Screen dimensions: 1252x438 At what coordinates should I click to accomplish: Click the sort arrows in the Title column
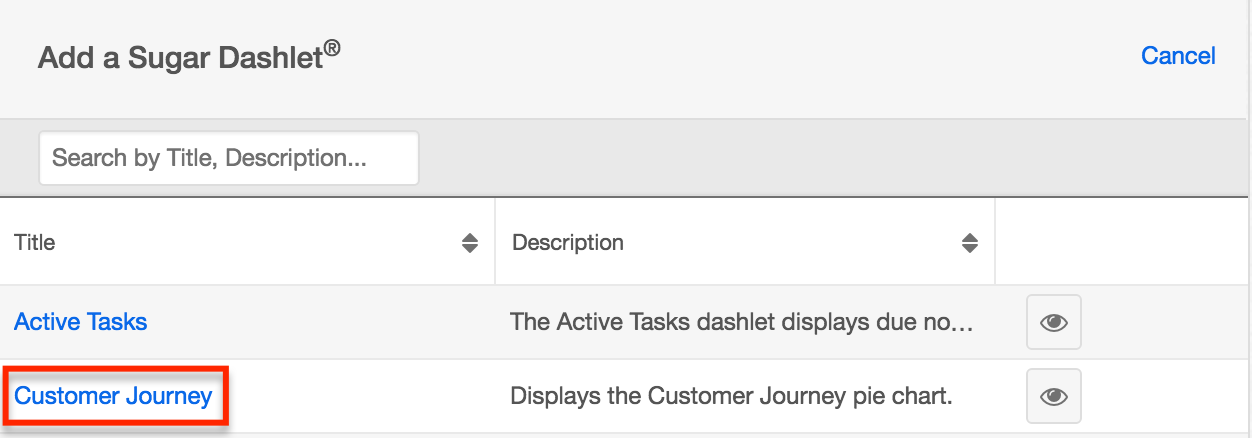469,243
